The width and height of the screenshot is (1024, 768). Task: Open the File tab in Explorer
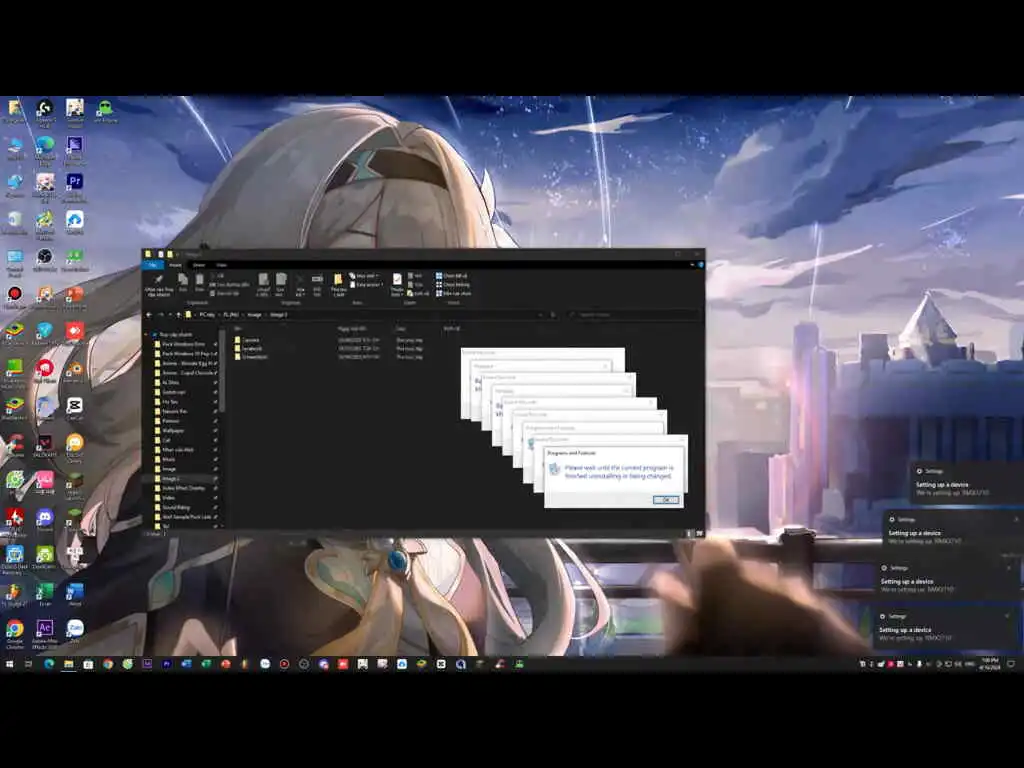click(153, 265)
